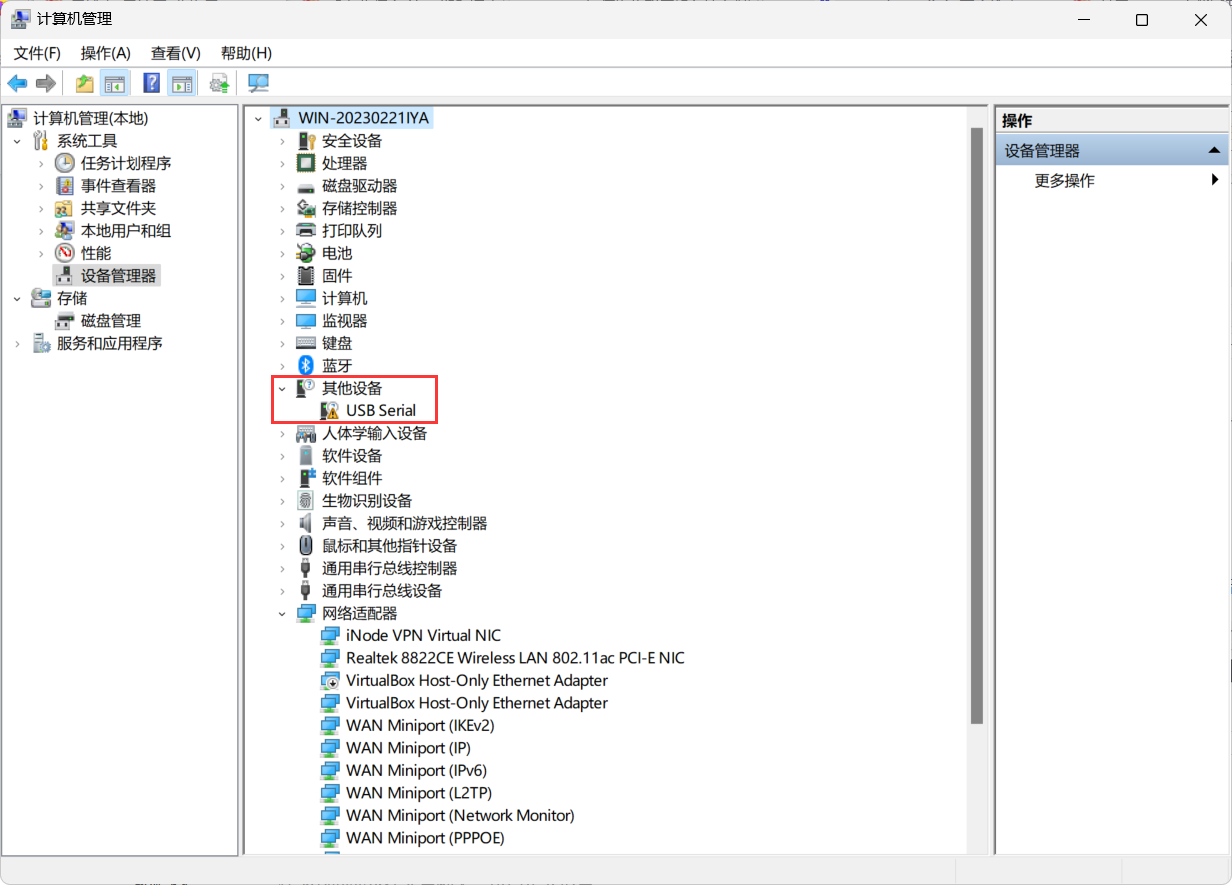
Task: Open the 查看(V) menu
Action: [176, 53]
